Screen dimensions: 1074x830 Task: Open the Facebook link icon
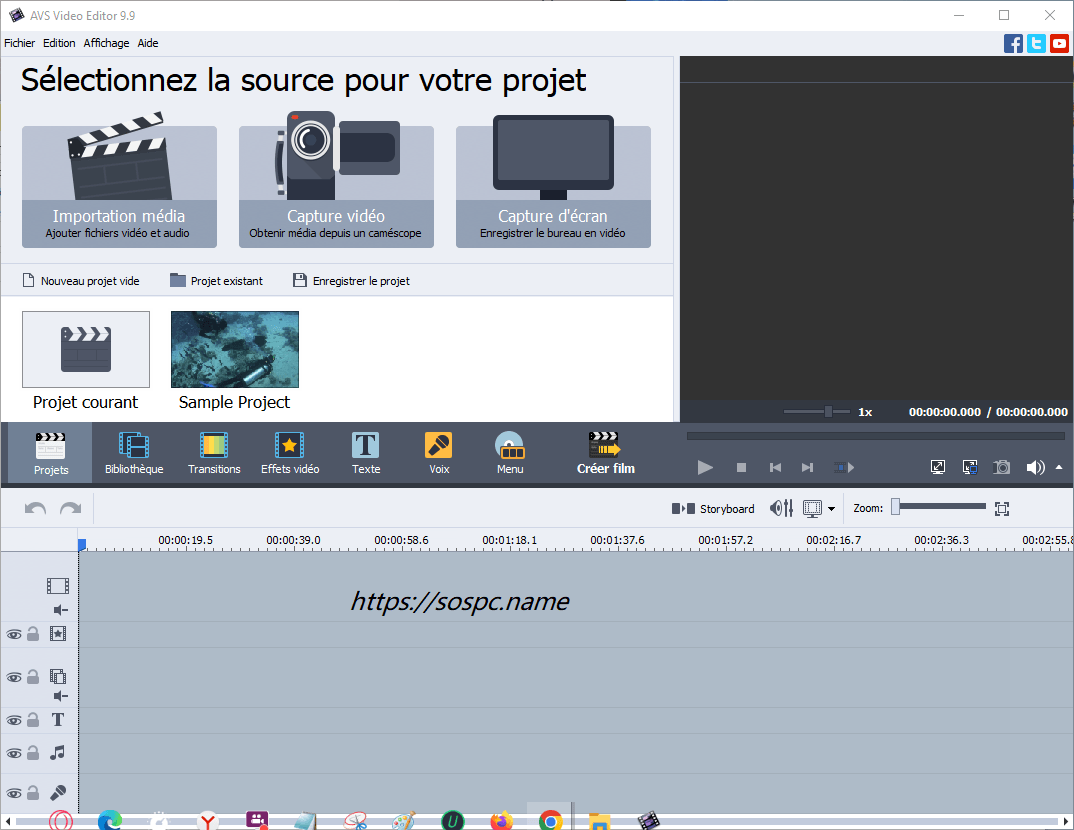tap(1013, 44)
